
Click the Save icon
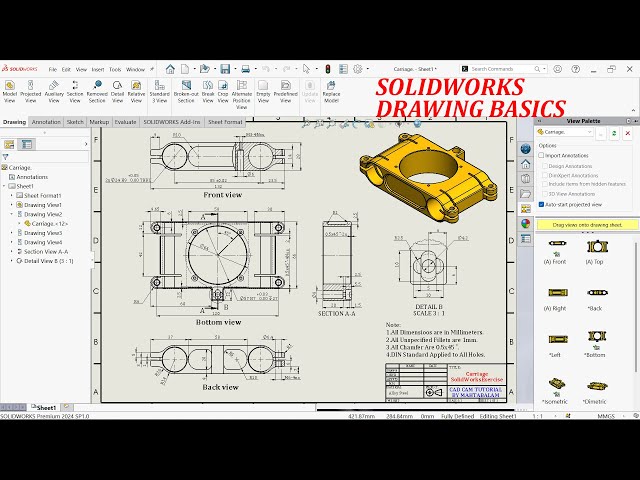[x=225, y=69]
